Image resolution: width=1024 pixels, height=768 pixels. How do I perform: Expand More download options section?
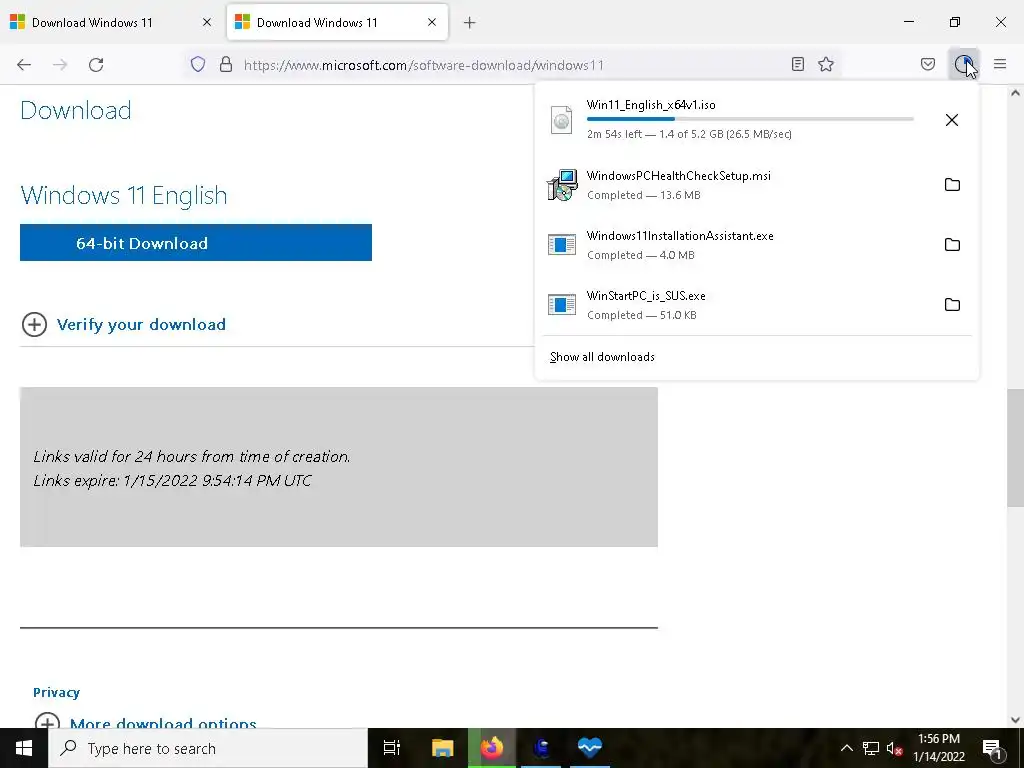[145, 722]
